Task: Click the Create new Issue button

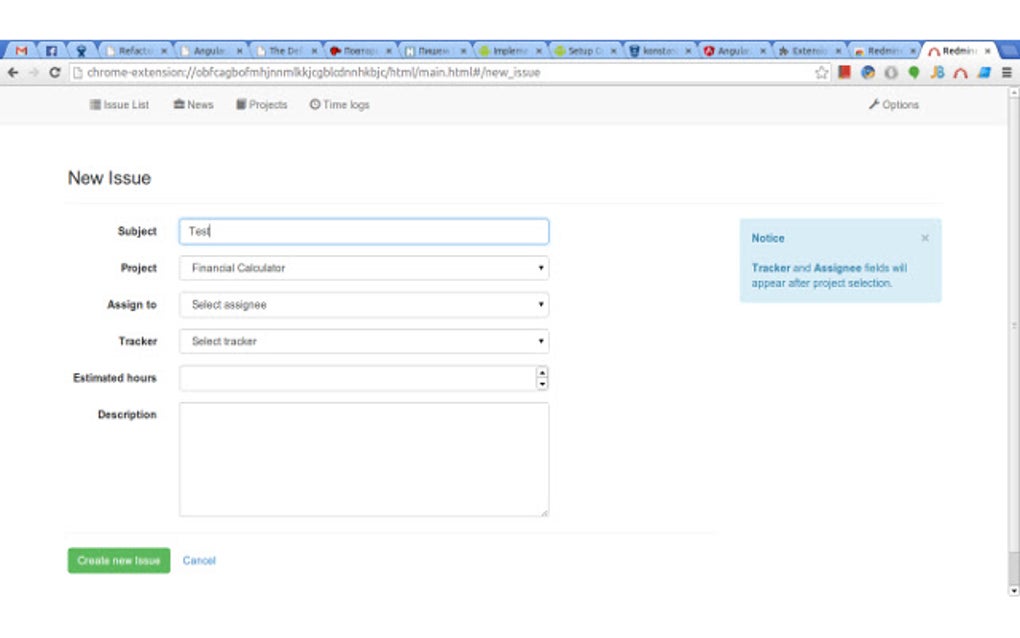Action: point(117,560)
